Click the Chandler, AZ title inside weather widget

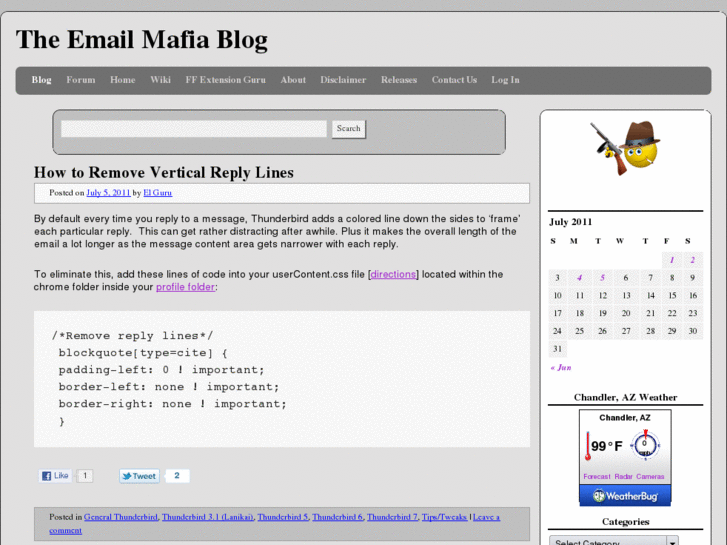[x=625, y=417]
